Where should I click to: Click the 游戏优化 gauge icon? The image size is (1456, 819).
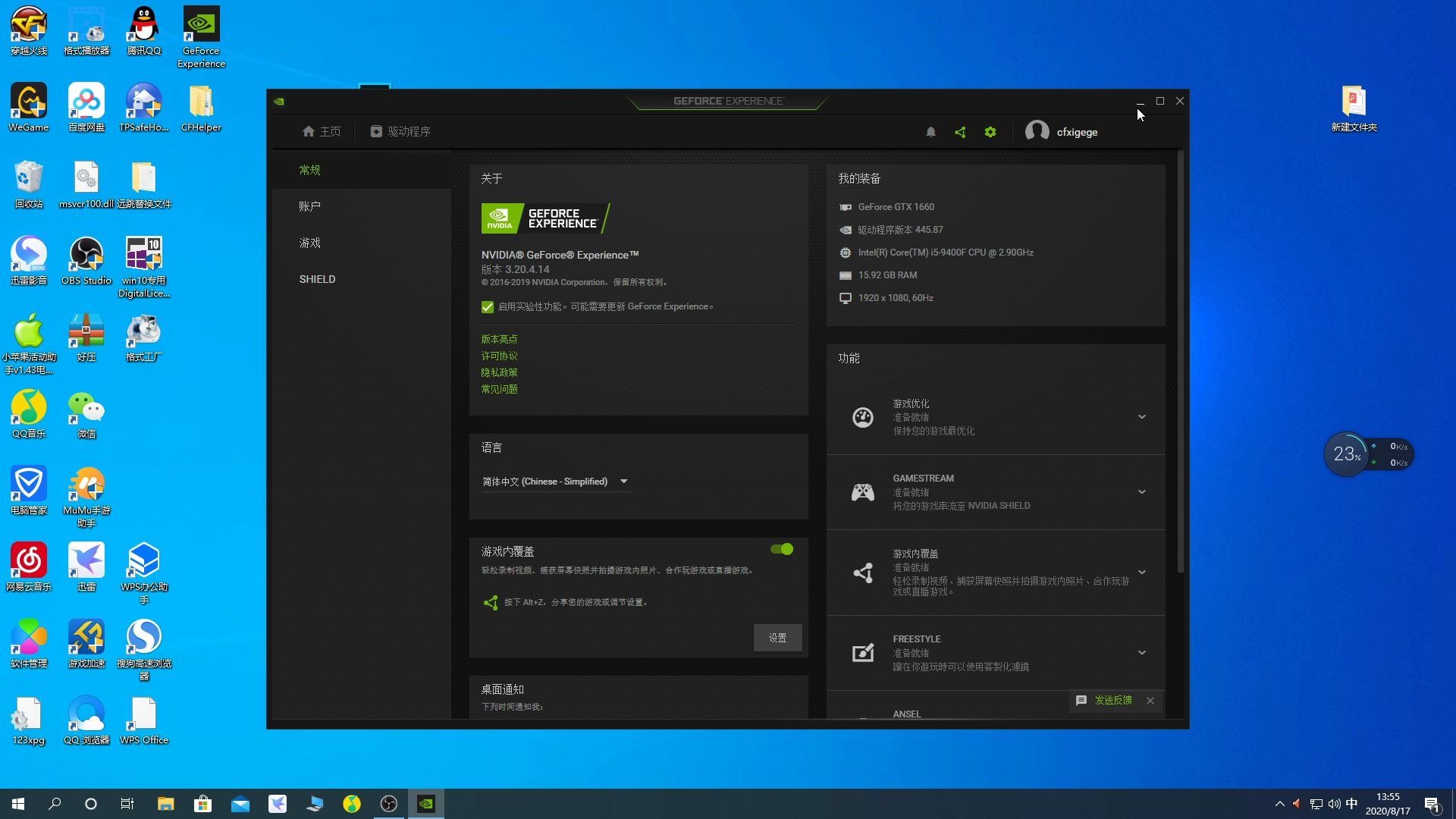click(x=863, y=417)
